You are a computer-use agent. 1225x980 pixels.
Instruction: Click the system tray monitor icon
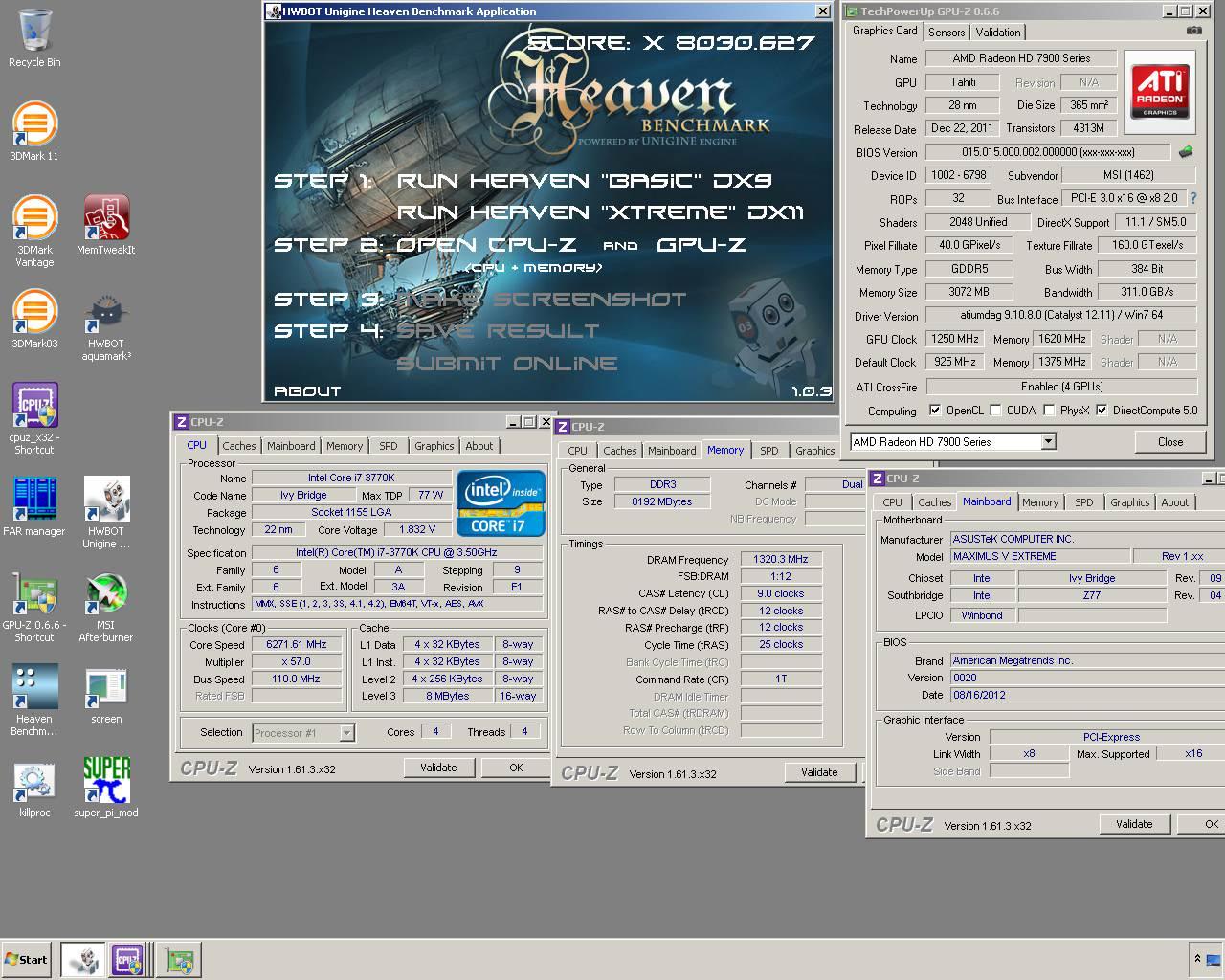pos(1214,958)
